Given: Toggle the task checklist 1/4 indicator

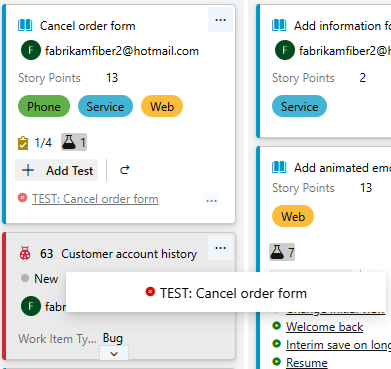Looking at the screenshot, I should pos(35,143).
